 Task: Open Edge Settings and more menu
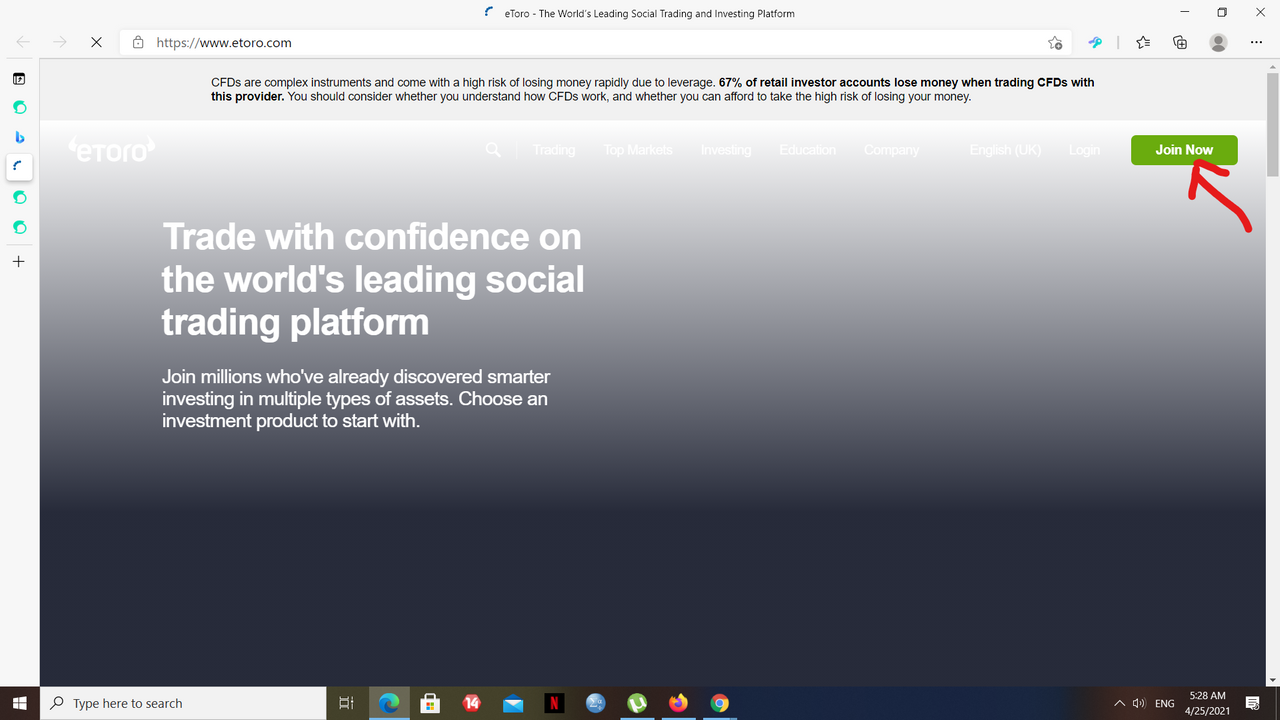tap(1257, 43)
